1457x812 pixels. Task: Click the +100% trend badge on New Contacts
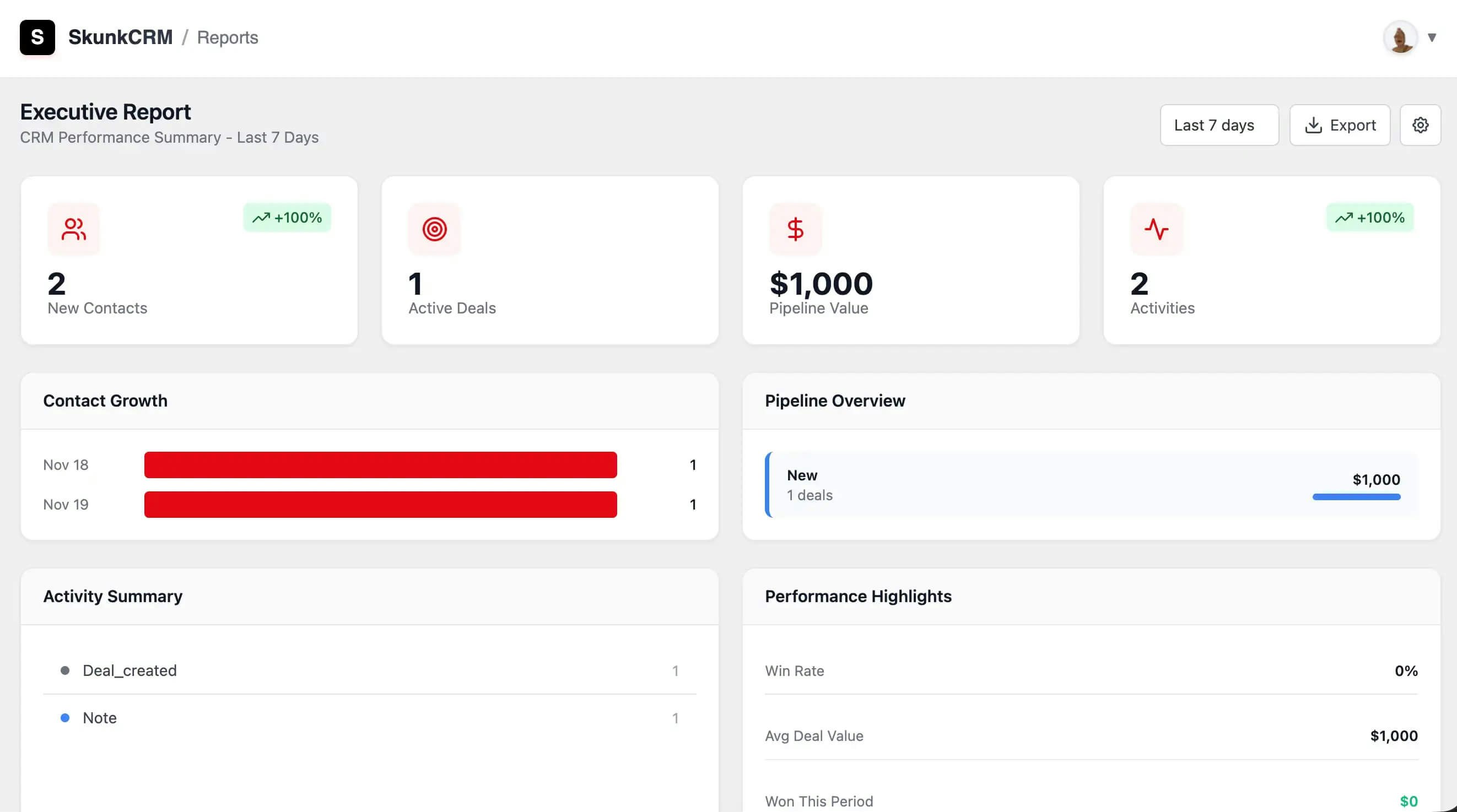[x=287, y=217]
